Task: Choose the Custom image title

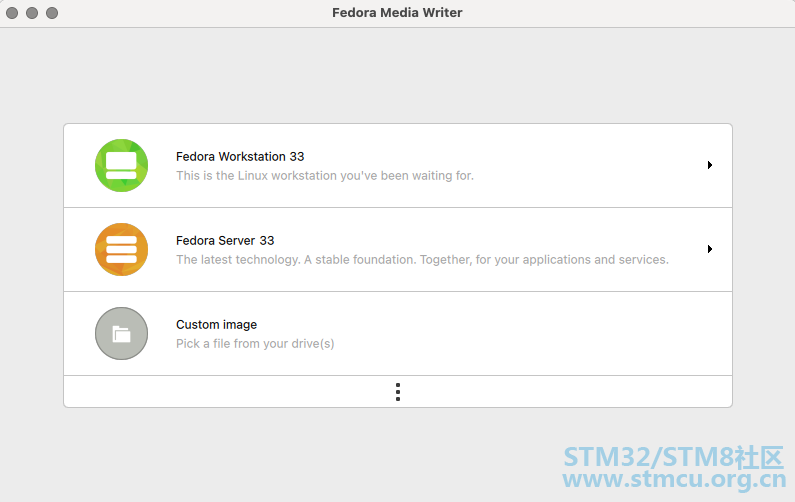Action: click(216, 325)
